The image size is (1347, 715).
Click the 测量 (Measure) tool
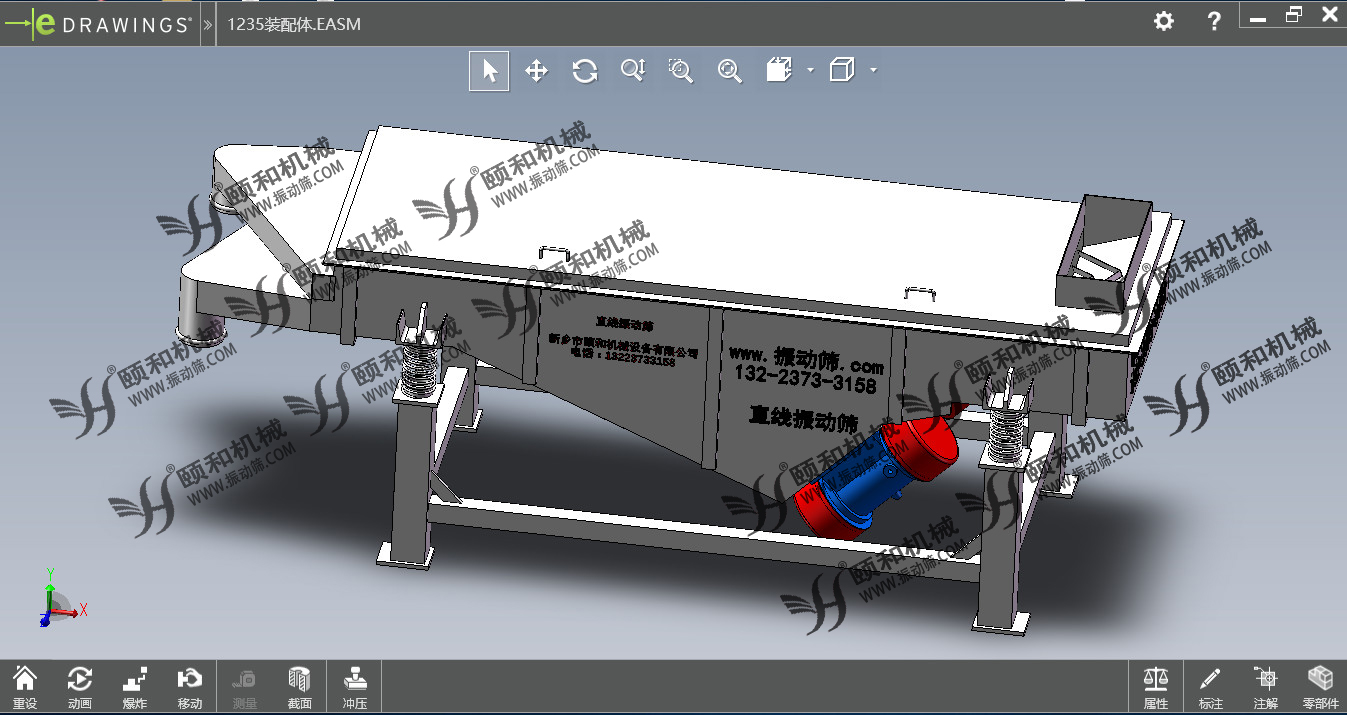[245, 687]
